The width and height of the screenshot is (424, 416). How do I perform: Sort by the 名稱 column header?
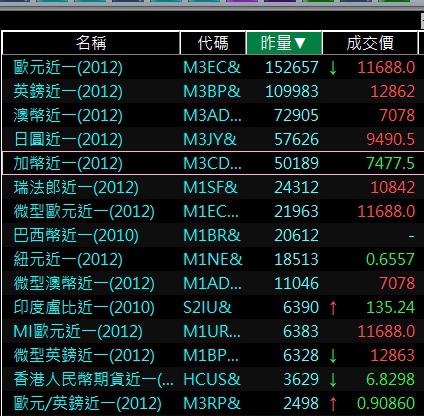click(x=91, y=43)
